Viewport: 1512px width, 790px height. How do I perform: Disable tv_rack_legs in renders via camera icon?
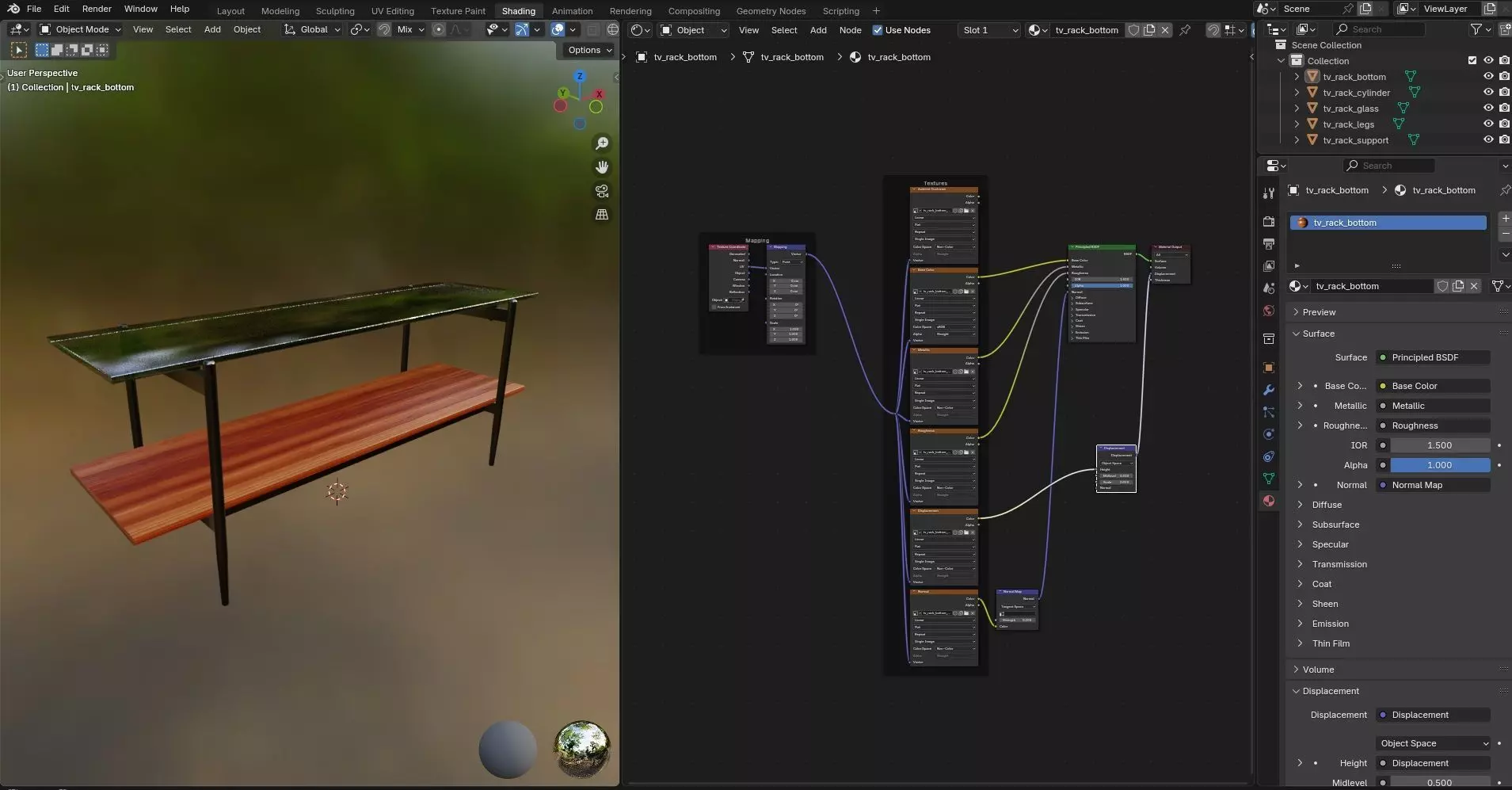tap(1504, 124)
